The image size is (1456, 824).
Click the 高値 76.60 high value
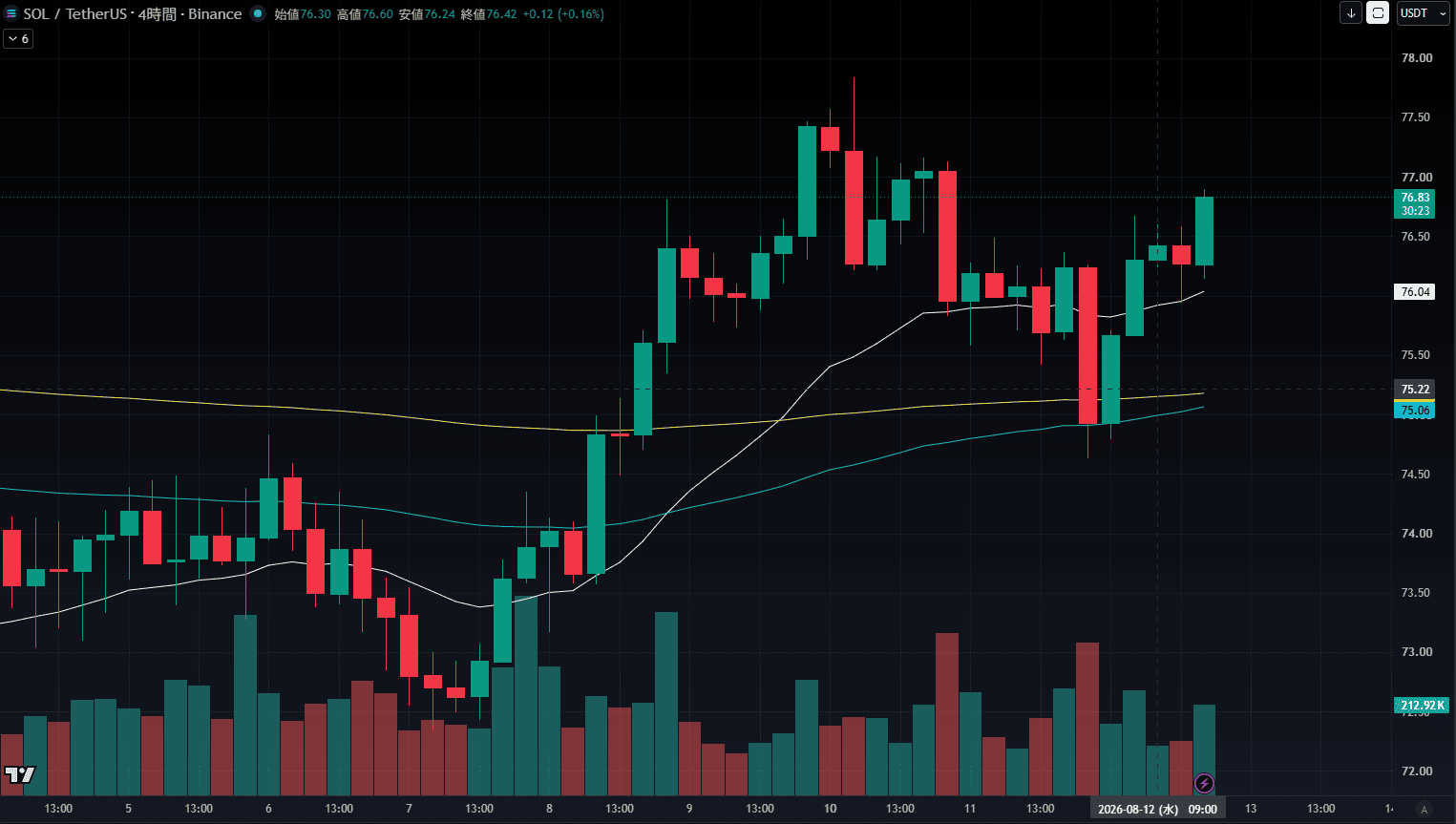click(x=365, y=14)
